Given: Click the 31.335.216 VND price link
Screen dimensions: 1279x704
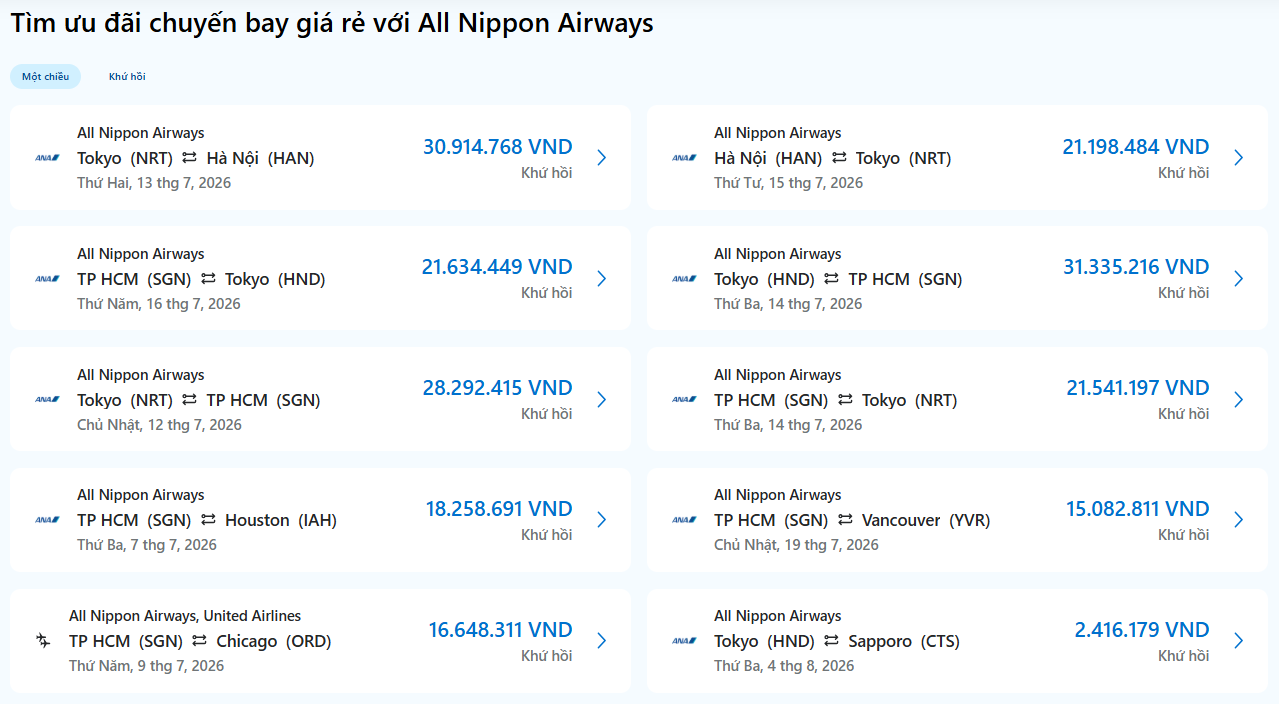Looking at the screenshot, I should click(1136, 267).
